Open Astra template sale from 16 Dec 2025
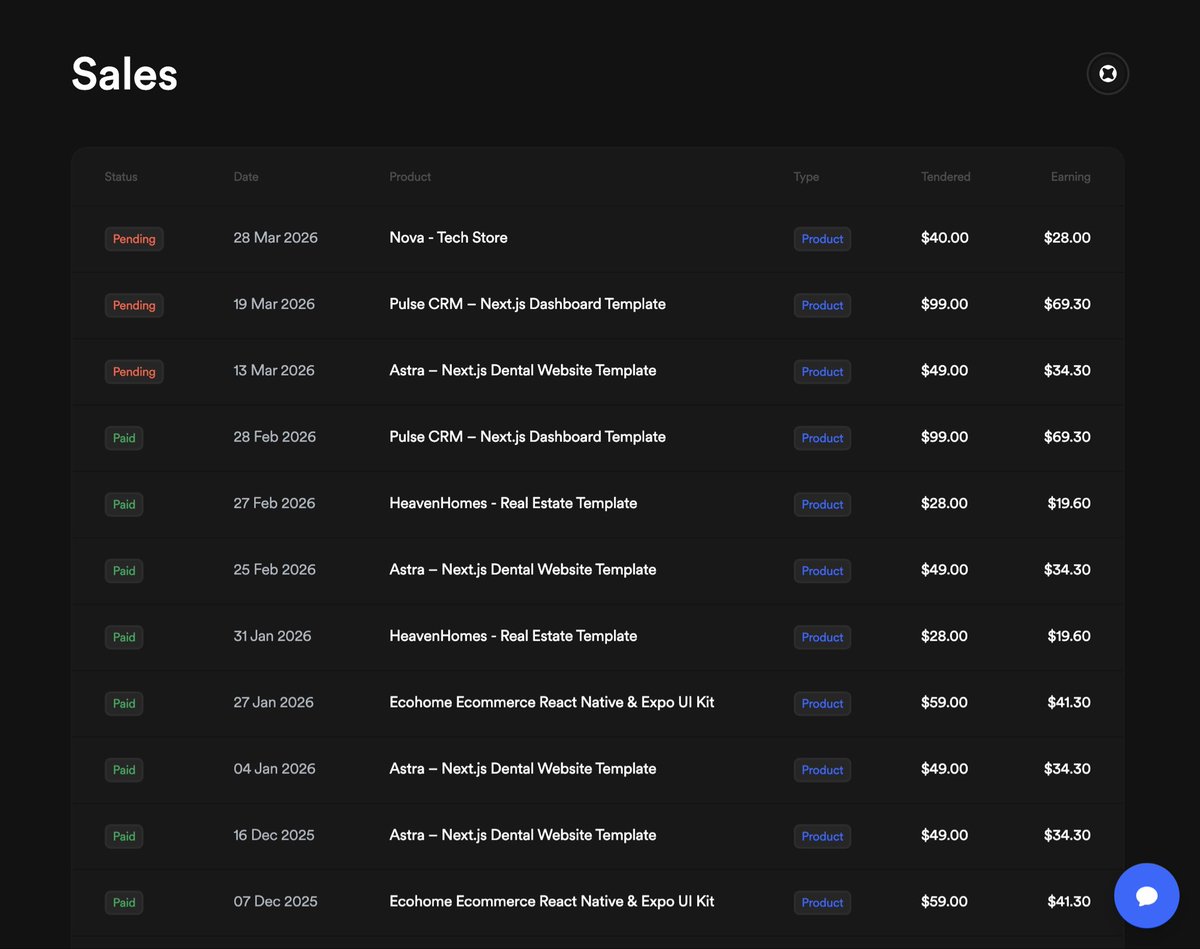Screen dimensions: 1200x949 coord(523,835)
